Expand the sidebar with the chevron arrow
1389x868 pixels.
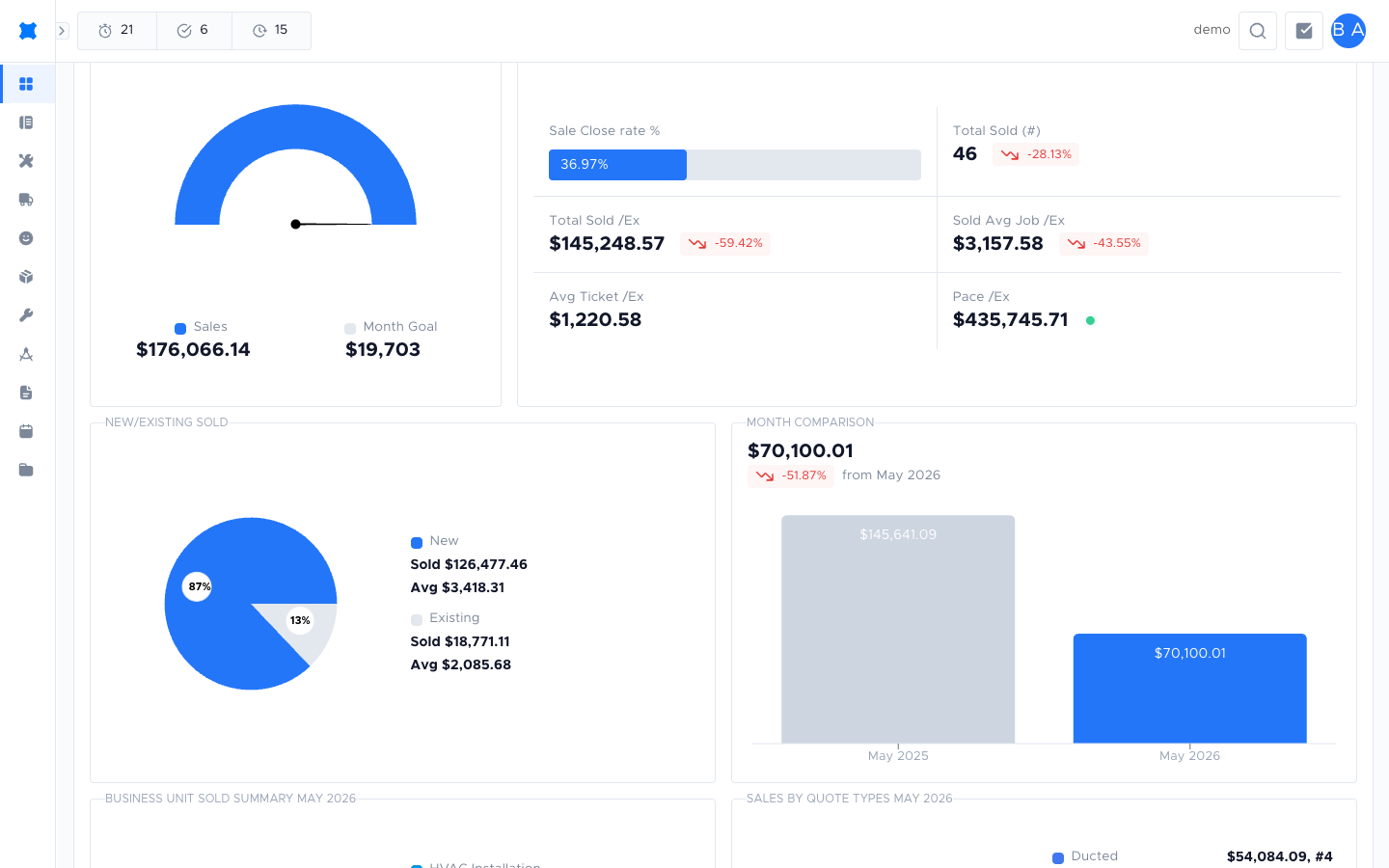[62, 31]
